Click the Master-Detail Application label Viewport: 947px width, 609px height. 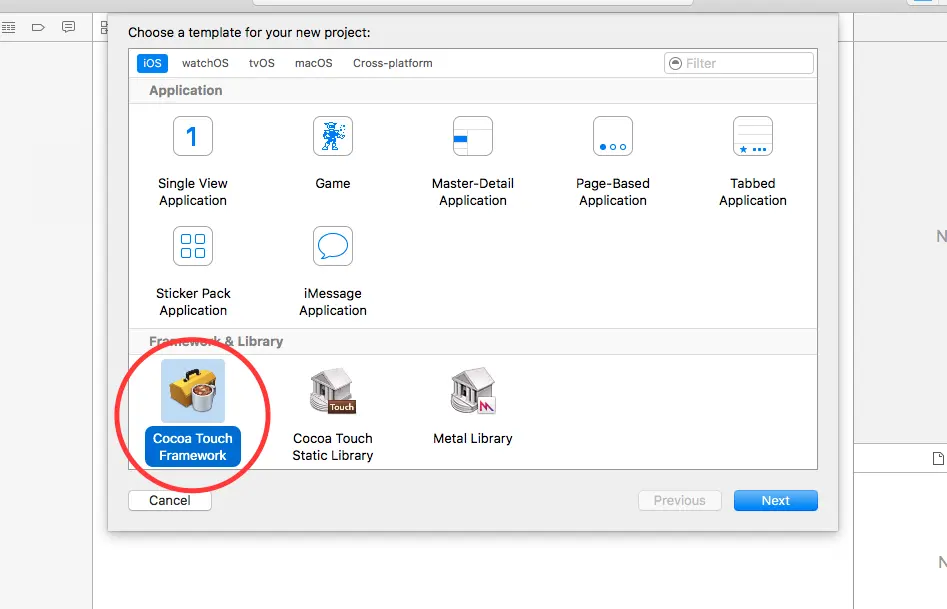coord(473,192)
